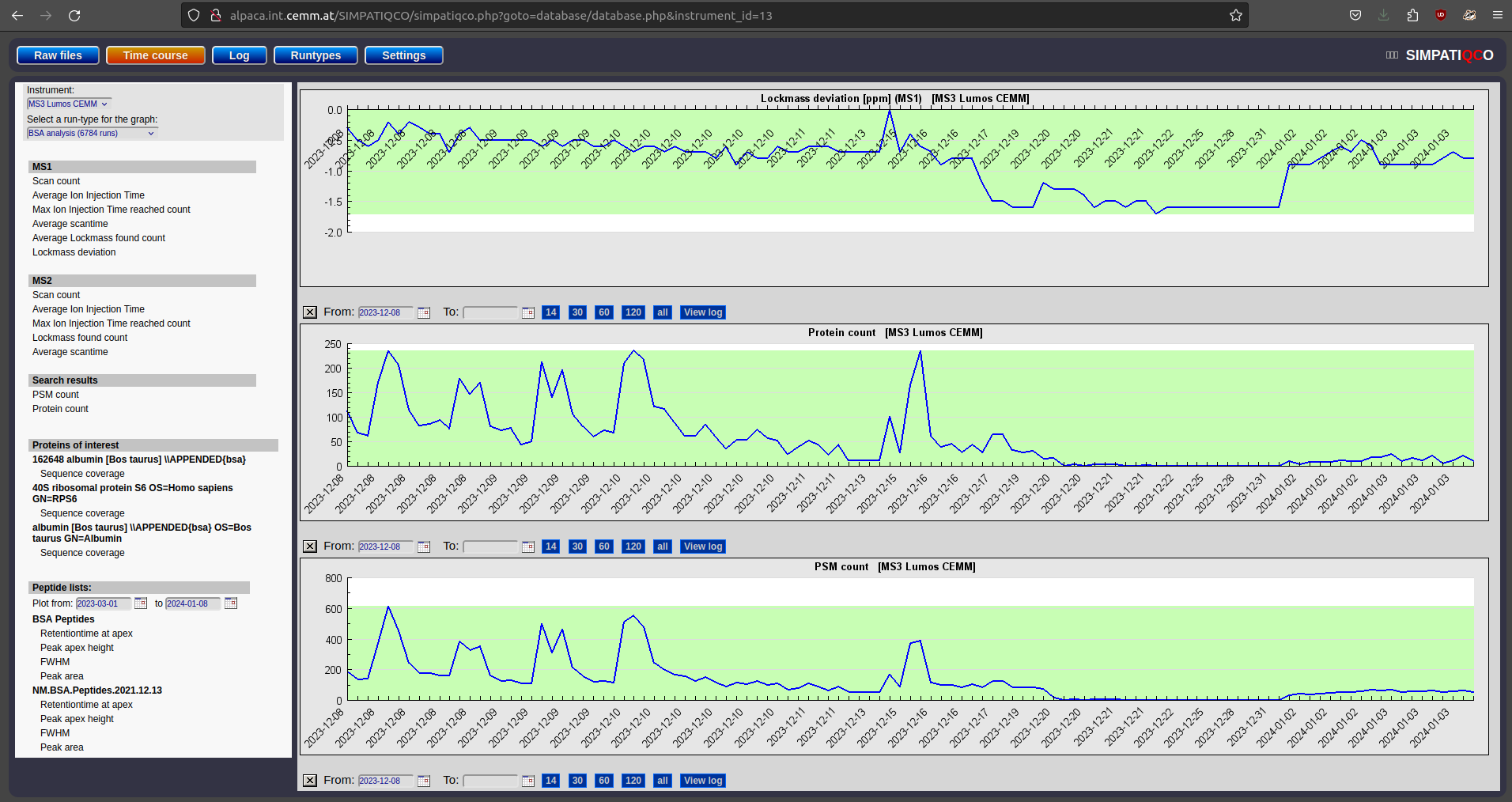Click Protein count under Search results
Viewport: 1512px width, 802px height.
coord(60,409)
